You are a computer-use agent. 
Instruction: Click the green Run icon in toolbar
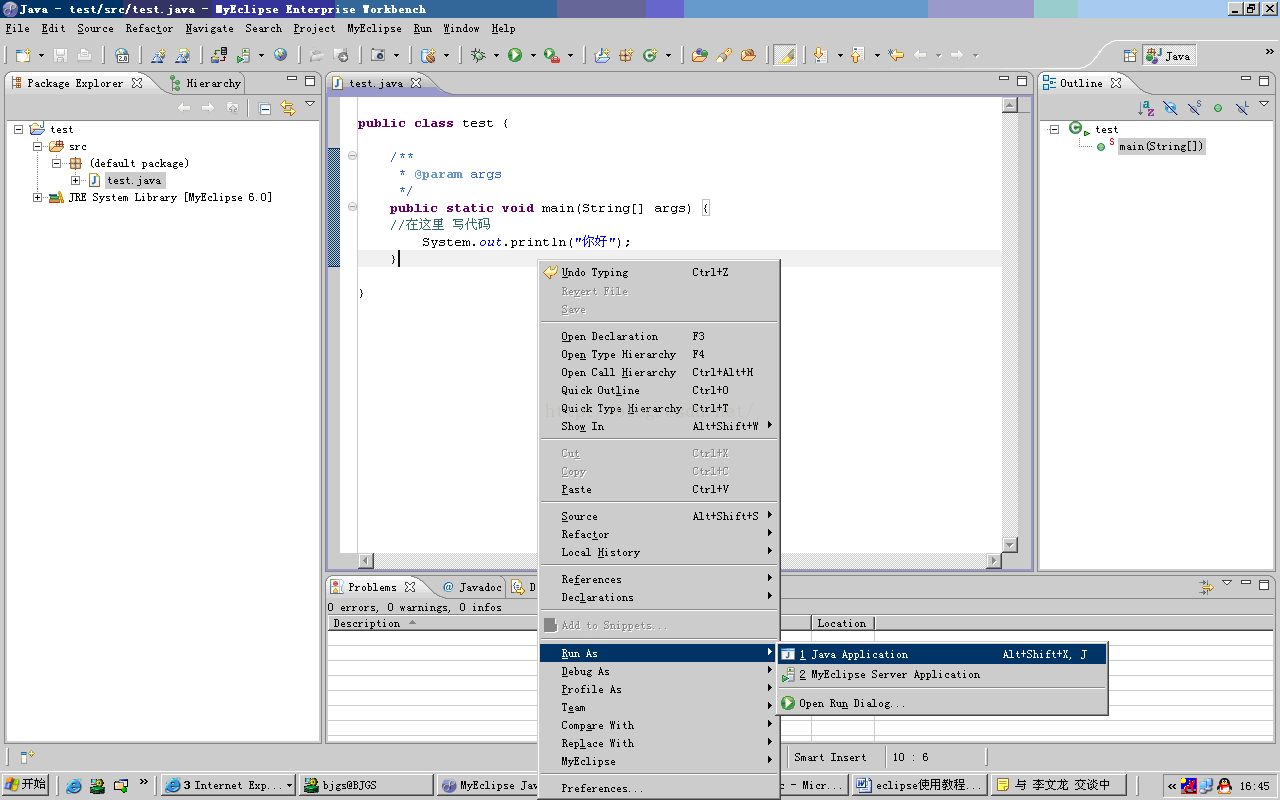514,55
